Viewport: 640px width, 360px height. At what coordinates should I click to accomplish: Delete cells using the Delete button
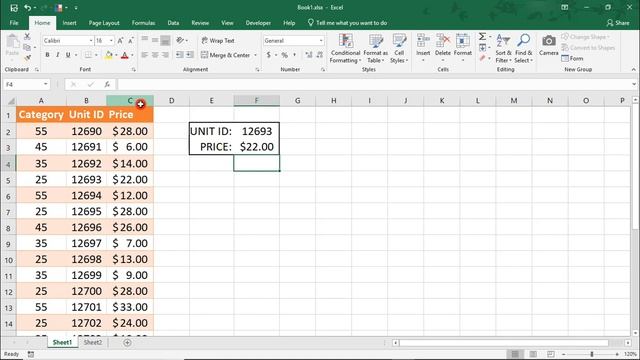[442, 48]
